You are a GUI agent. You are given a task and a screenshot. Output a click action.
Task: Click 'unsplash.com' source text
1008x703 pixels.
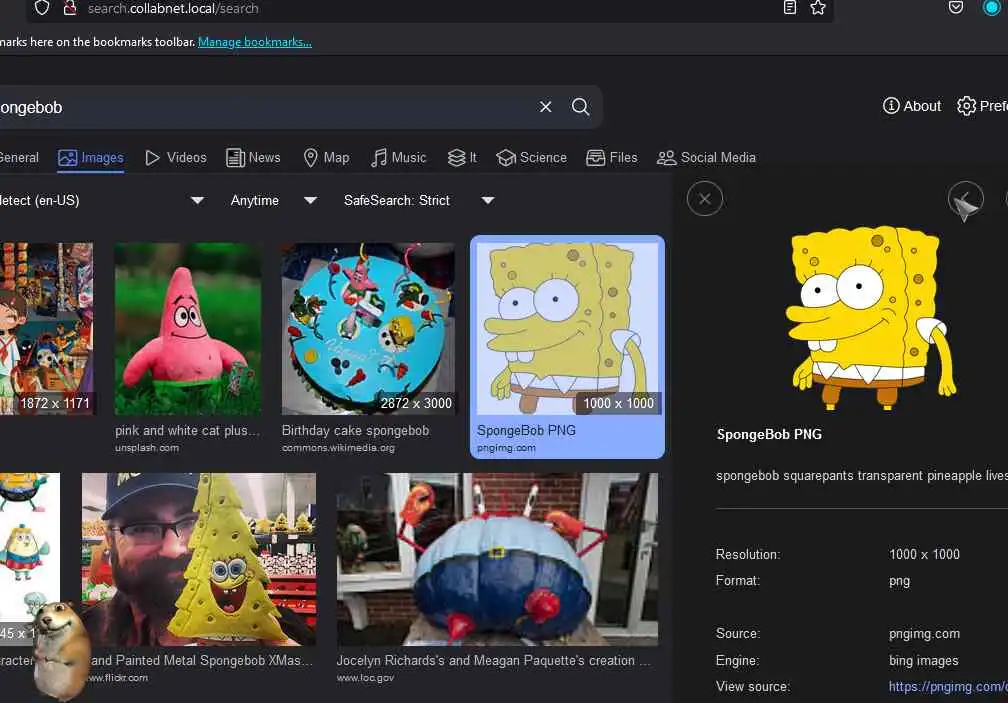[147, 448]
